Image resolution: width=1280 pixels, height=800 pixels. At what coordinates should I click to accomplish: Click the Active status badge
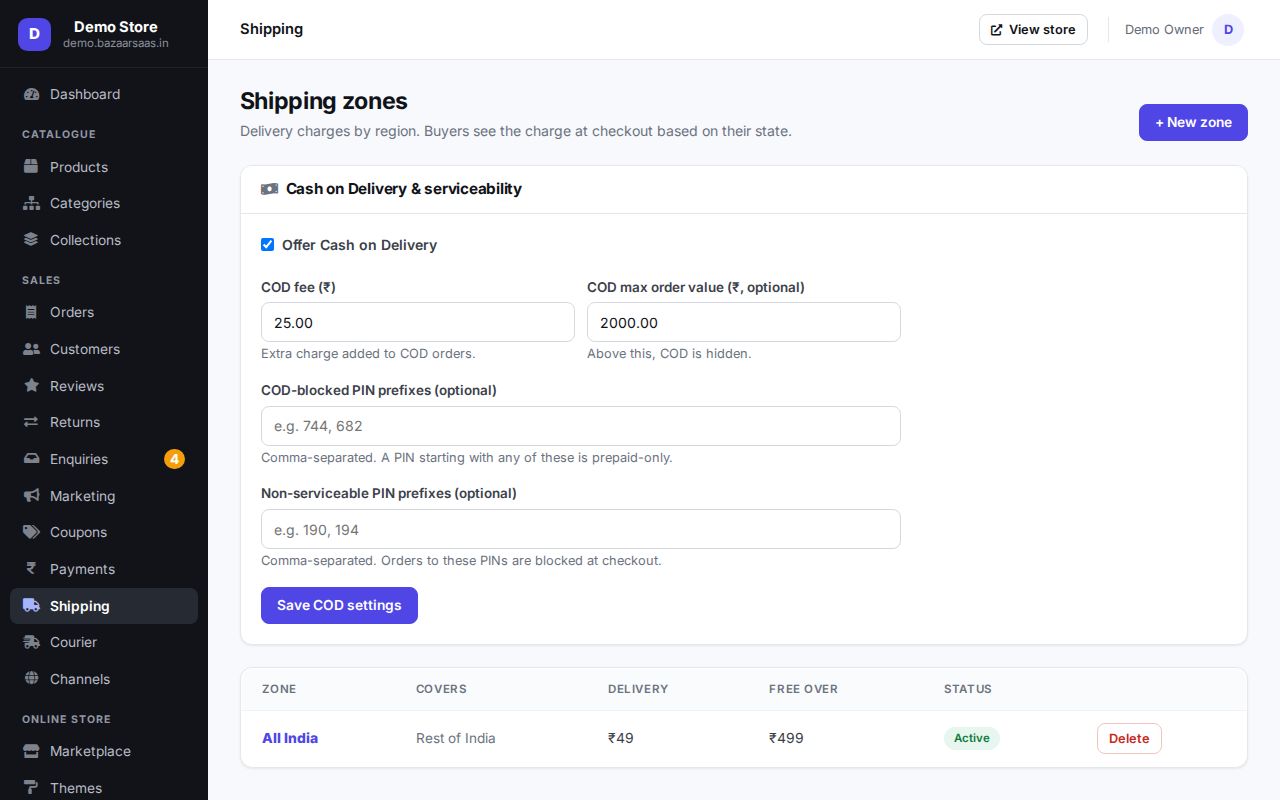tap(971, 738)
